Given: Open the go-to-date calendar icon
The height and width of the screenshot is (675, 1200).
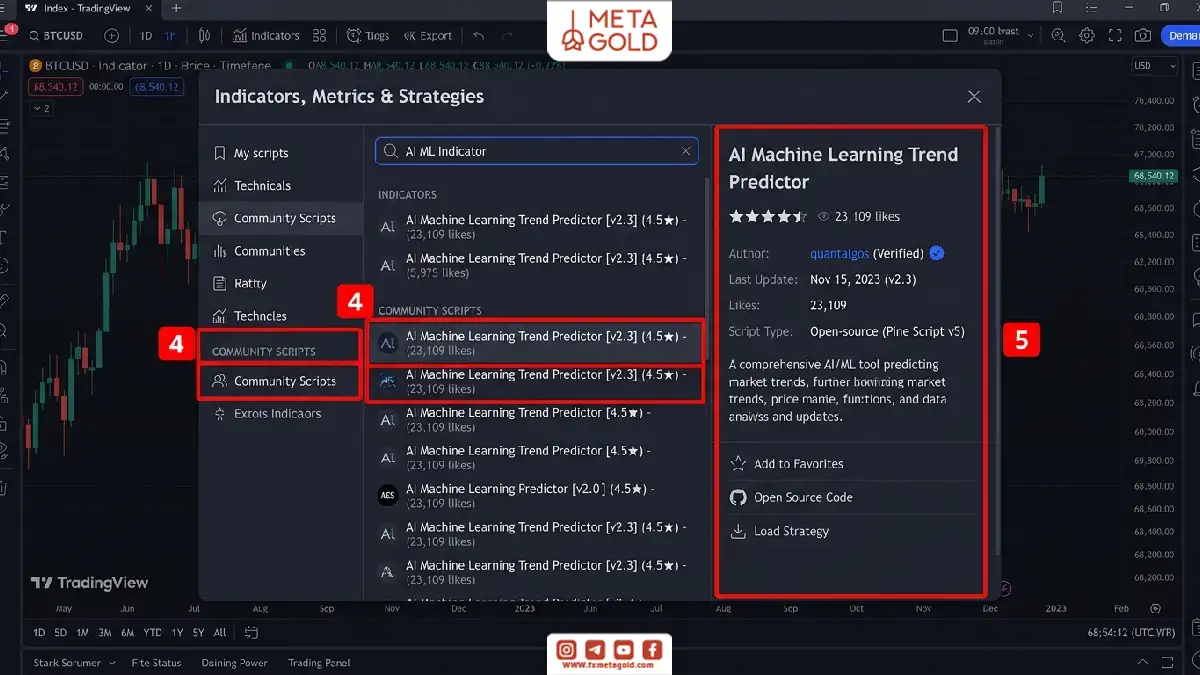Looking at the screenshot, I should [x=251, y=633].
